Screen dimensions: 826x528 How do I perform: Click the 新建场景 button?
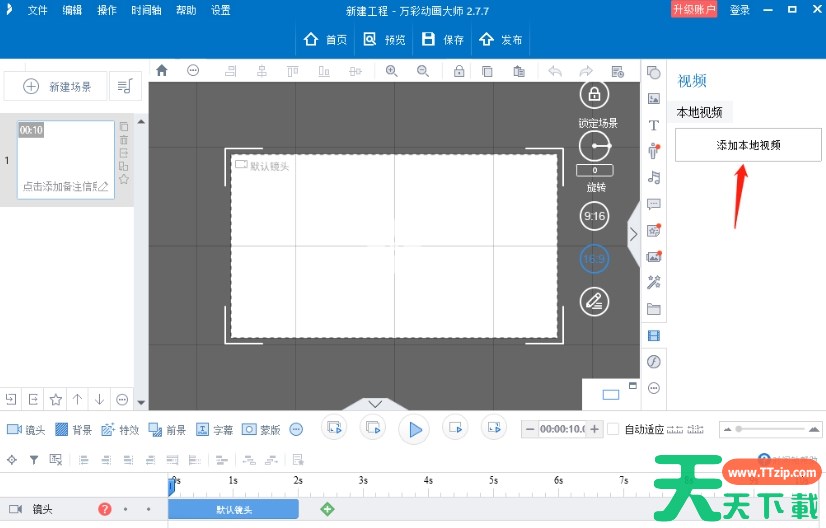click(x=56, y=87)
